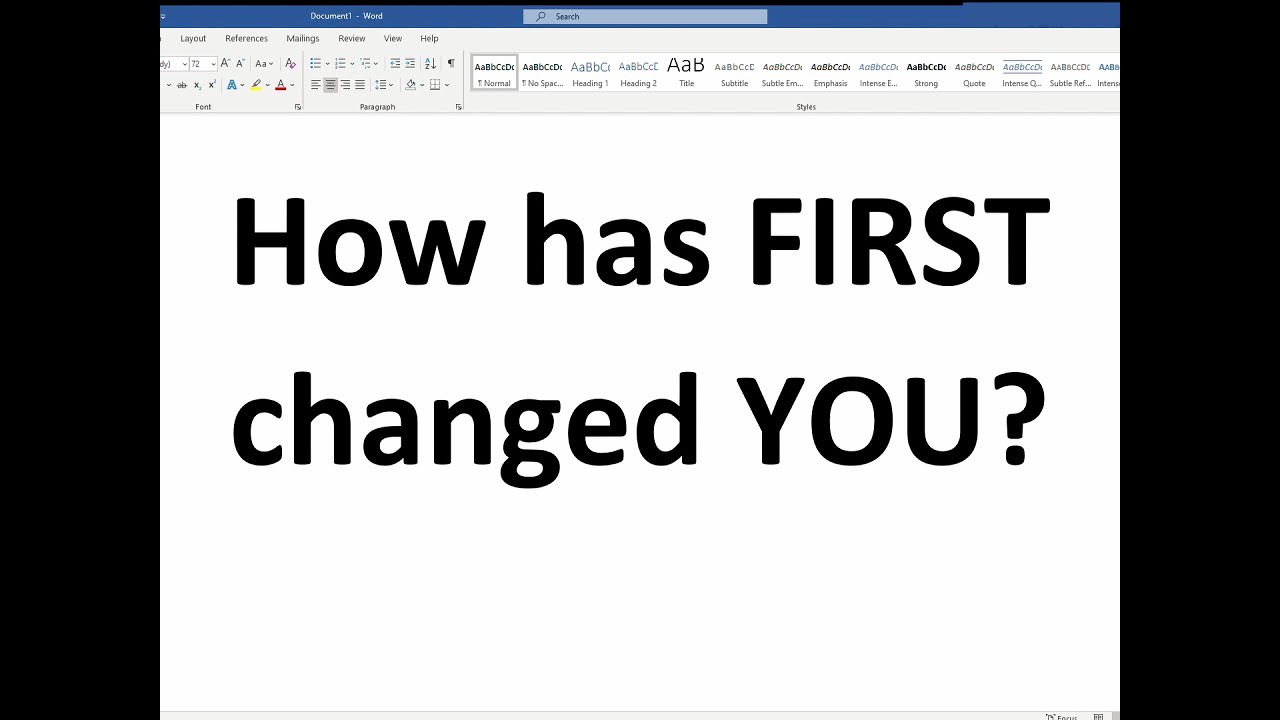Align text to the right
This screenshot has width=1280, height=720.
click(345, 85)
